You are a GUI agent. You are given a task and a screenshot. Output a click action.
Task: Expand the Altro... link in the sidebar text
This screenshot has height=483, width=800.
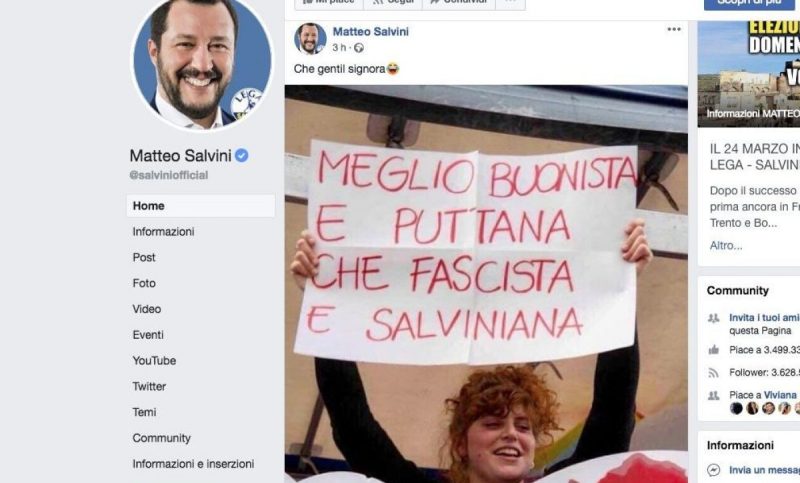[726, 245]
